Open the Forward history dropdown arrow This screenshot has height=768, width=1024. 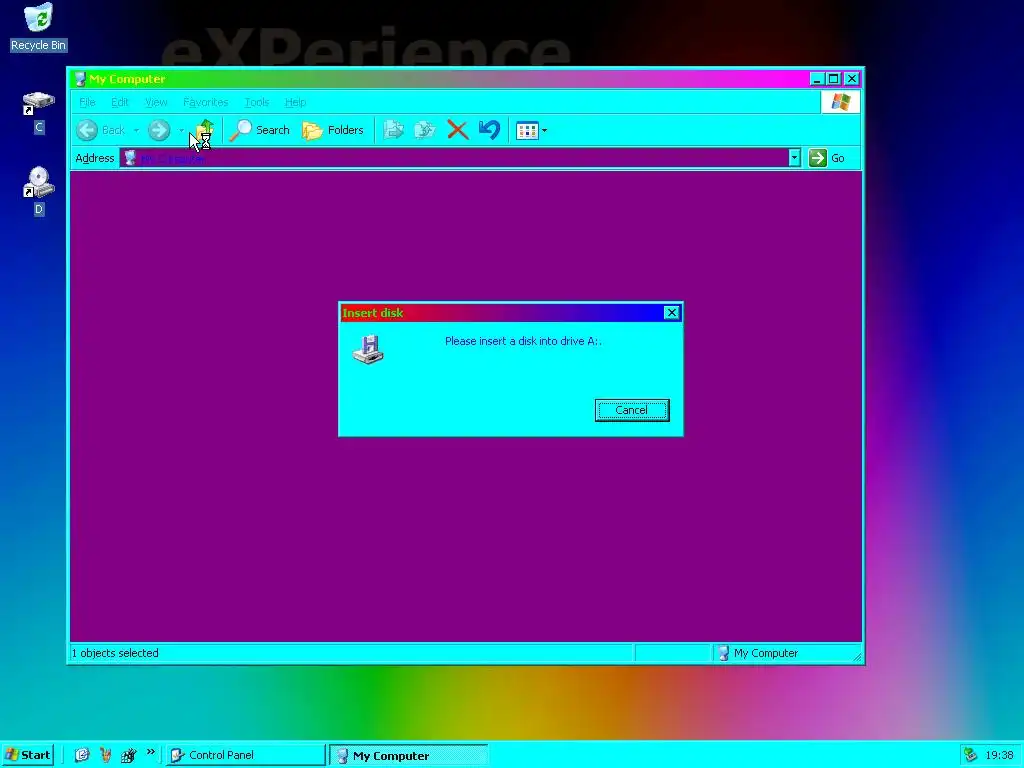point(181,130)
